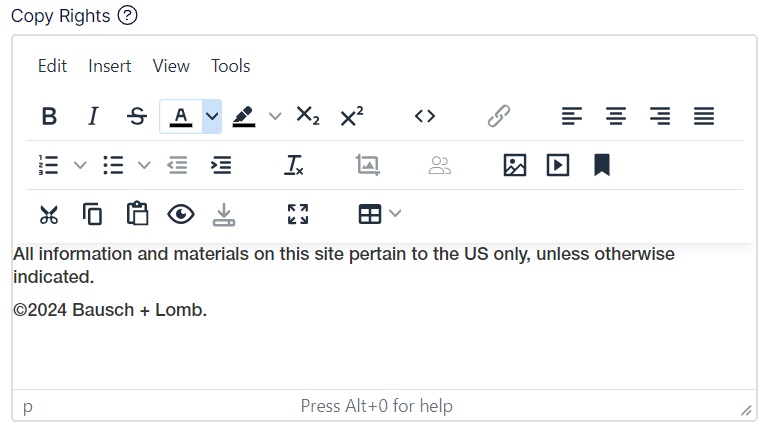Toggle strikethrough formatting
This screenshot has height=429, width=769.
(137, 116)
